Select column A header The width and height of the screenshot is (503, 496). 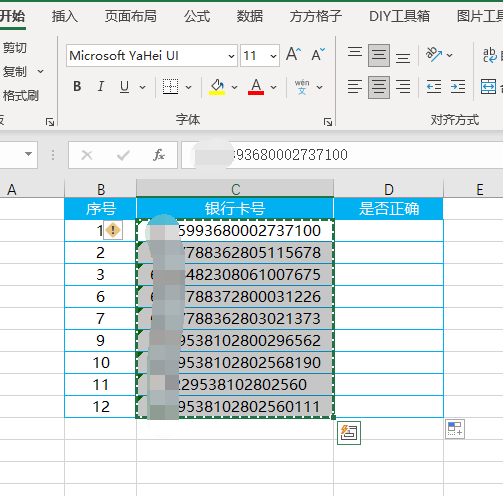[x=32, y=189]
